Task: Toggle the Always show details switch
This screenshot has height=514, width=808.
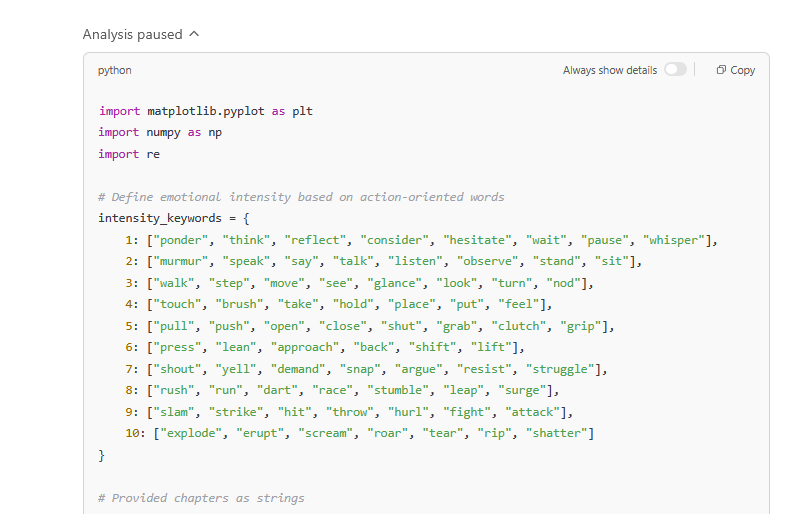Action: click(x=675, y=70)
